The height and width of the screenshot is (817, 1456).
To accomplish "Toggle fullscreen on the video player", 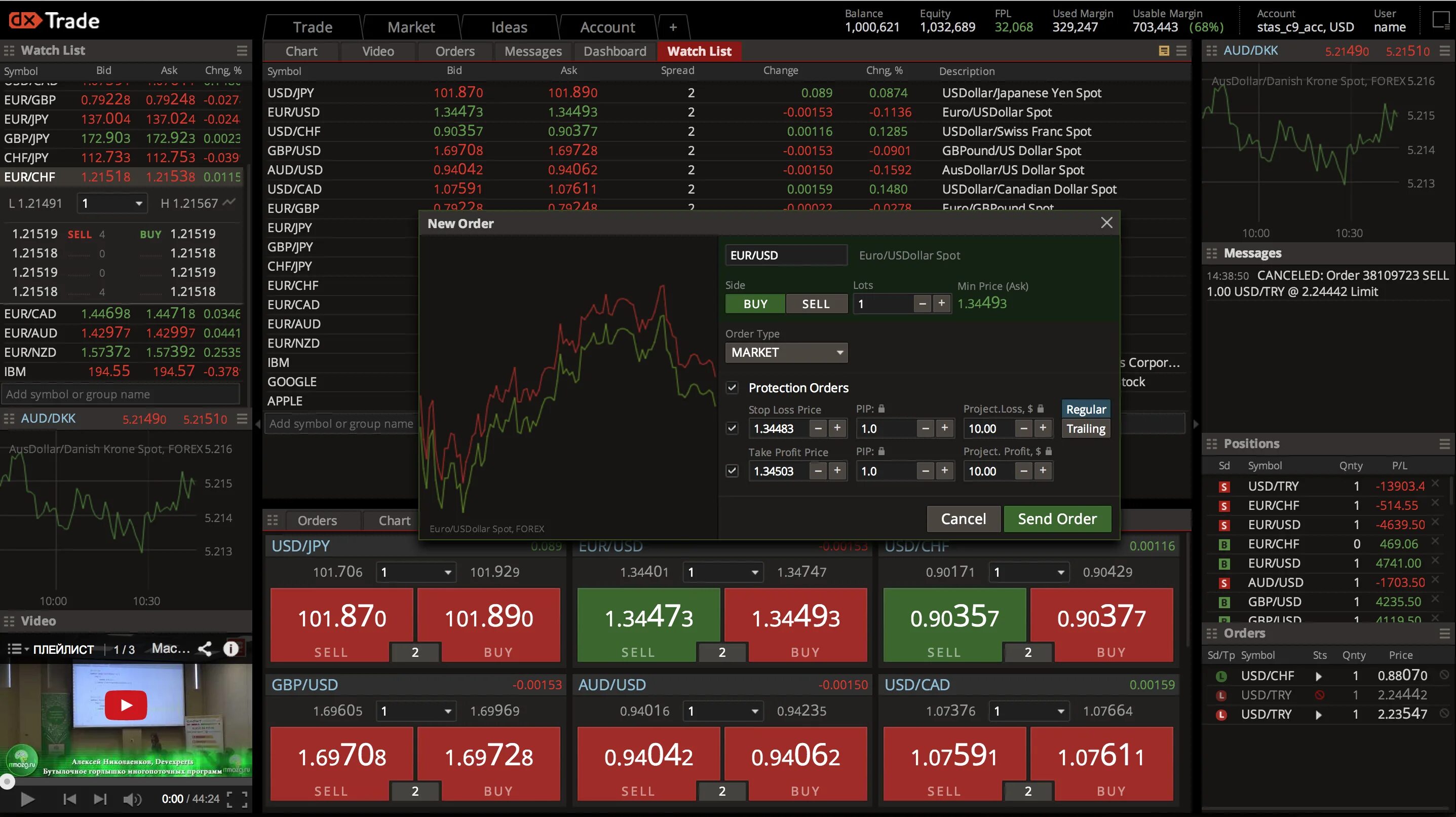I will pyautogui.click(x=237, y=799).
